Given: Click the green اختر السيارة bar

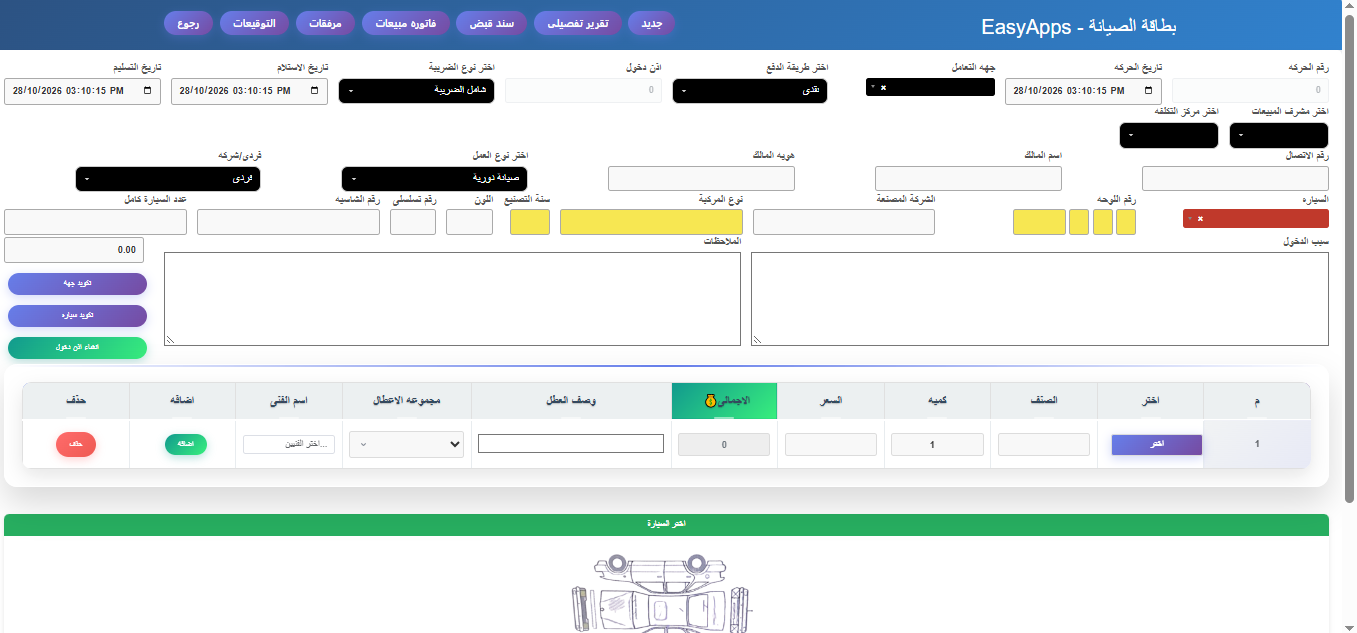Looking at the screenshot, I should [666, 525].
